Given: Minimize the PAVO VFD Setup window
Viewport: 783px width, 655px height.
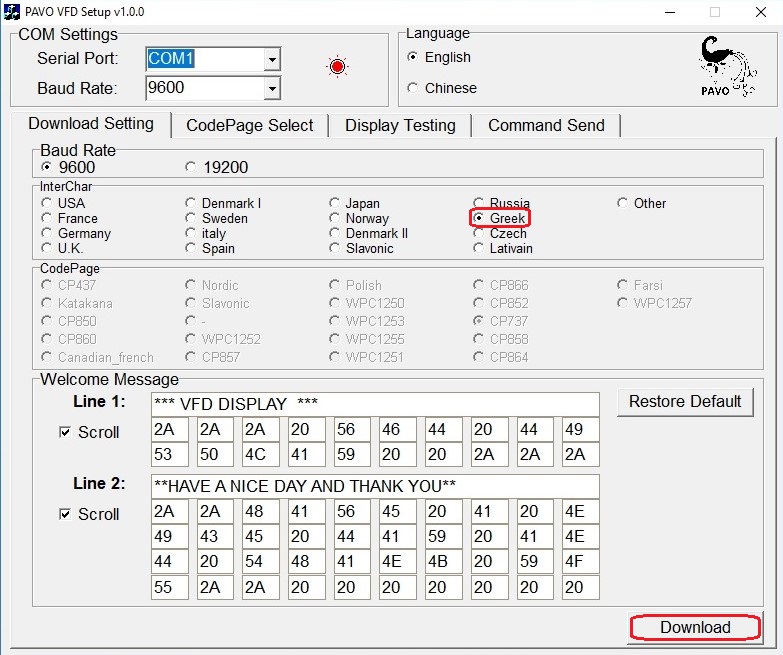Looking at the screenshot, I should [x=670, y=12].
